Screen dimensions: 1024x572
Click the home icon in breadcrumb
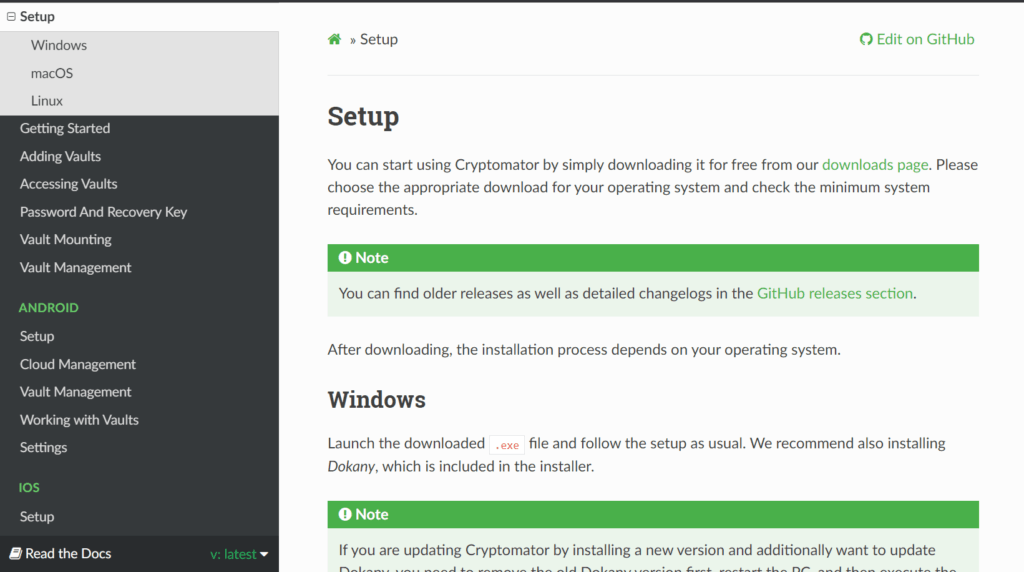334,39
